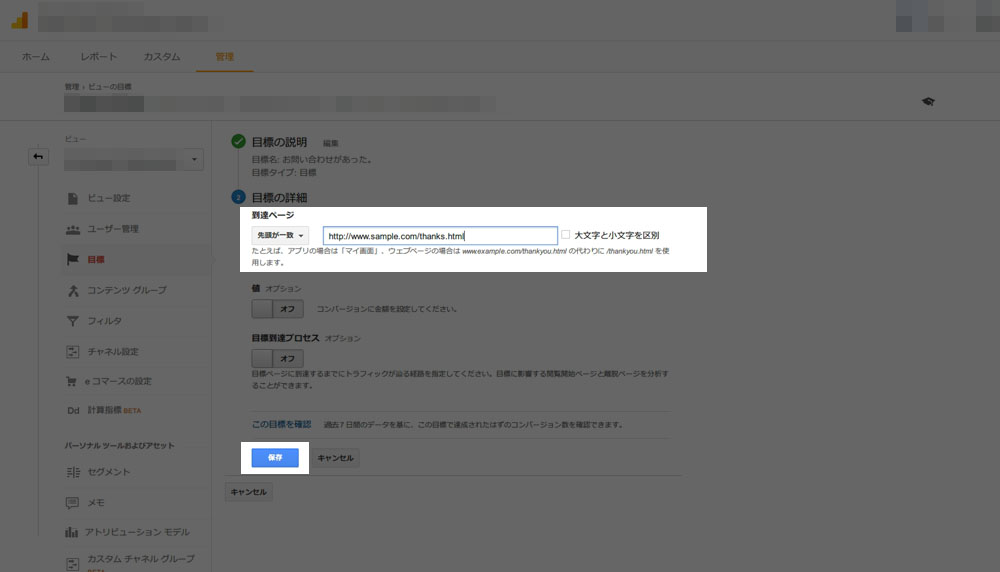
Task: Click the メモ speech bubble icon
Action: [72, 502]
